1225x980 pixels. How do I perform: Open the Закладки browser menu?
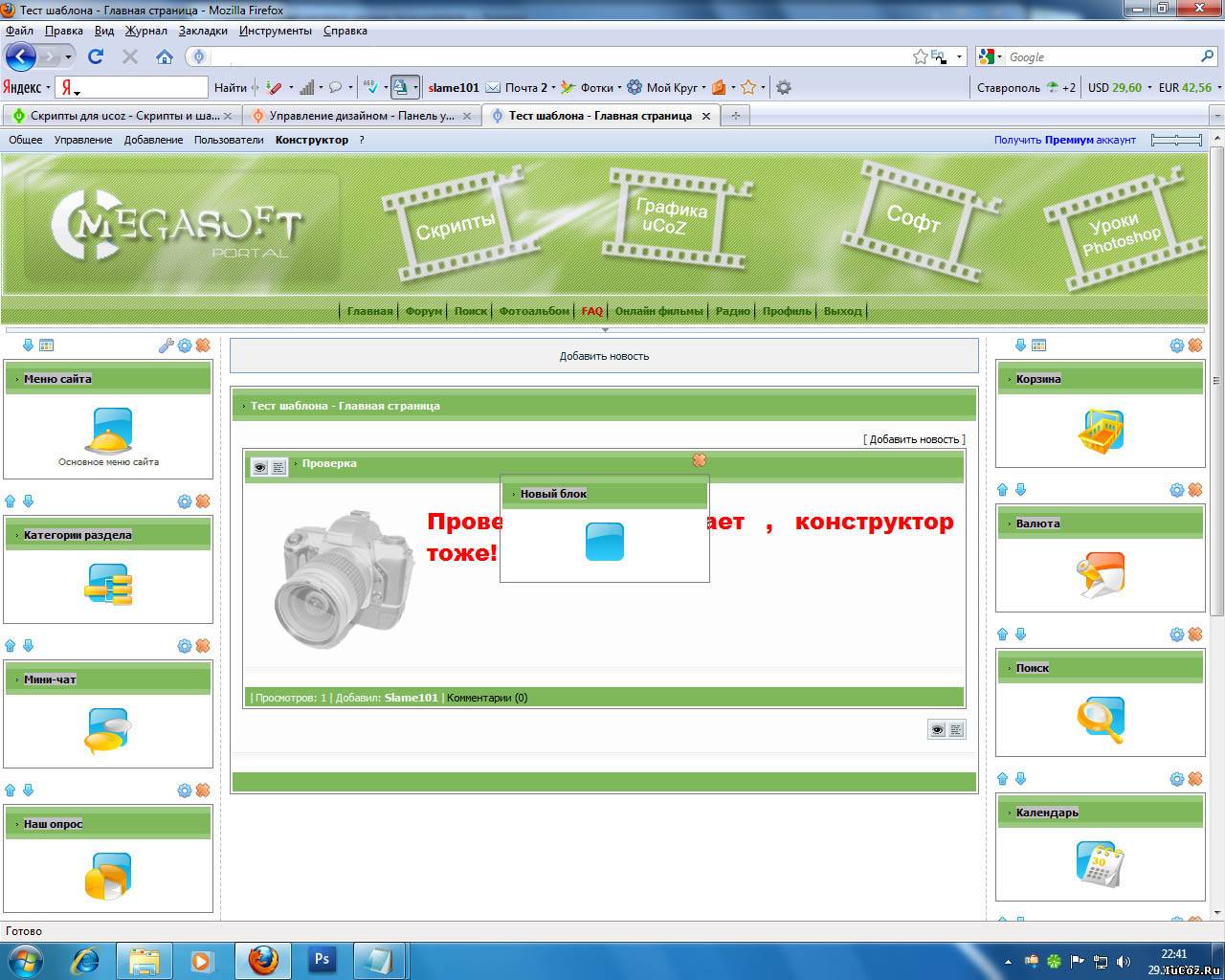(x=203, y=31)
